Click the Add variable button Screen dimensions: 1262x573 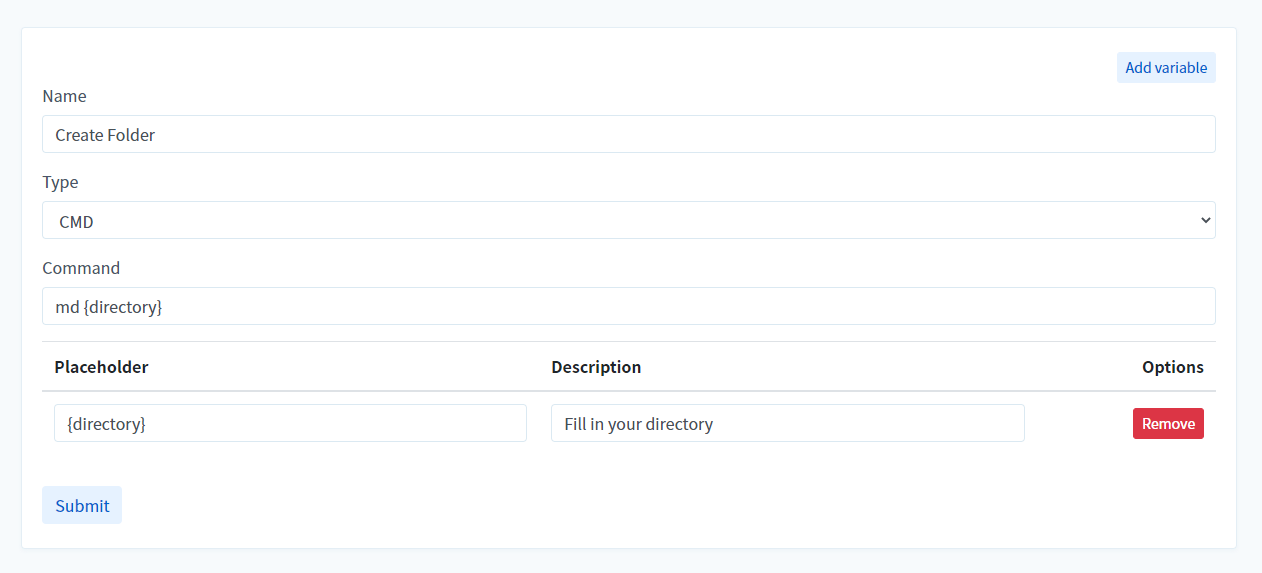1165,68
